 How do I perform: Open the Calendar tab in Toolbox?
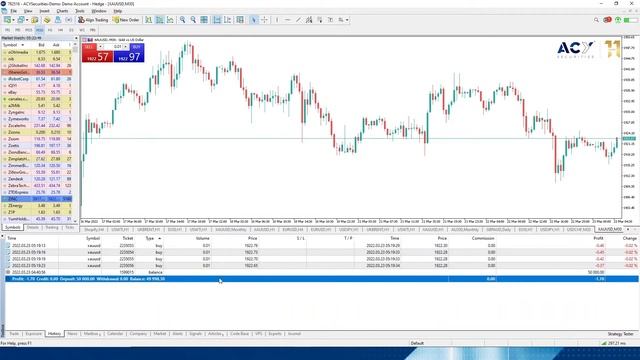pyautogui.click(x=115, y=334)
